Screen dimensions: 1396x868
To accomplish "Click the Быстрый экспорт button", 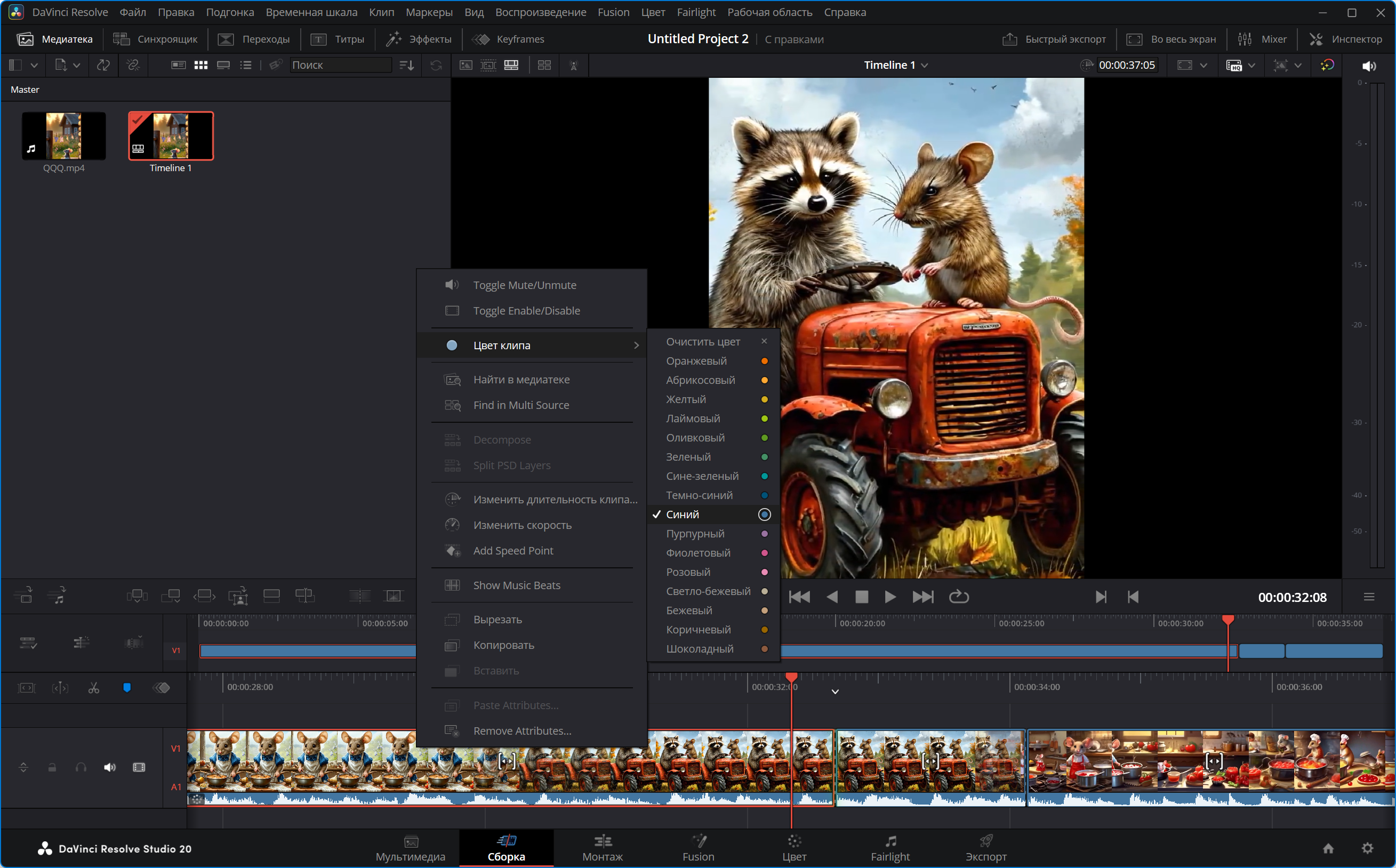I will (1054, 39).
